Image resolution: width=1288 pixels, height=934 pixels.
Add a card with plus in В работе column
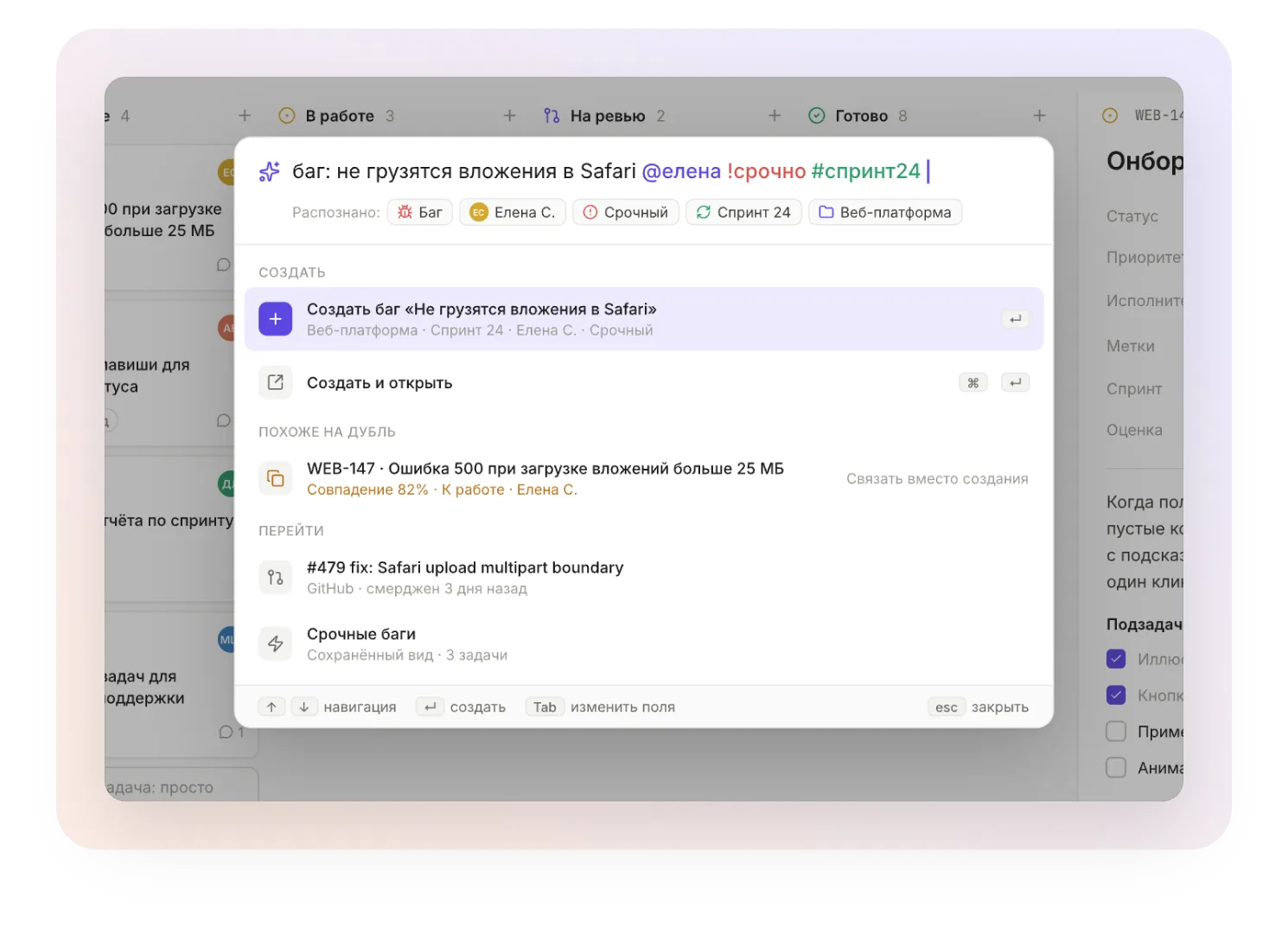(510, 115)
